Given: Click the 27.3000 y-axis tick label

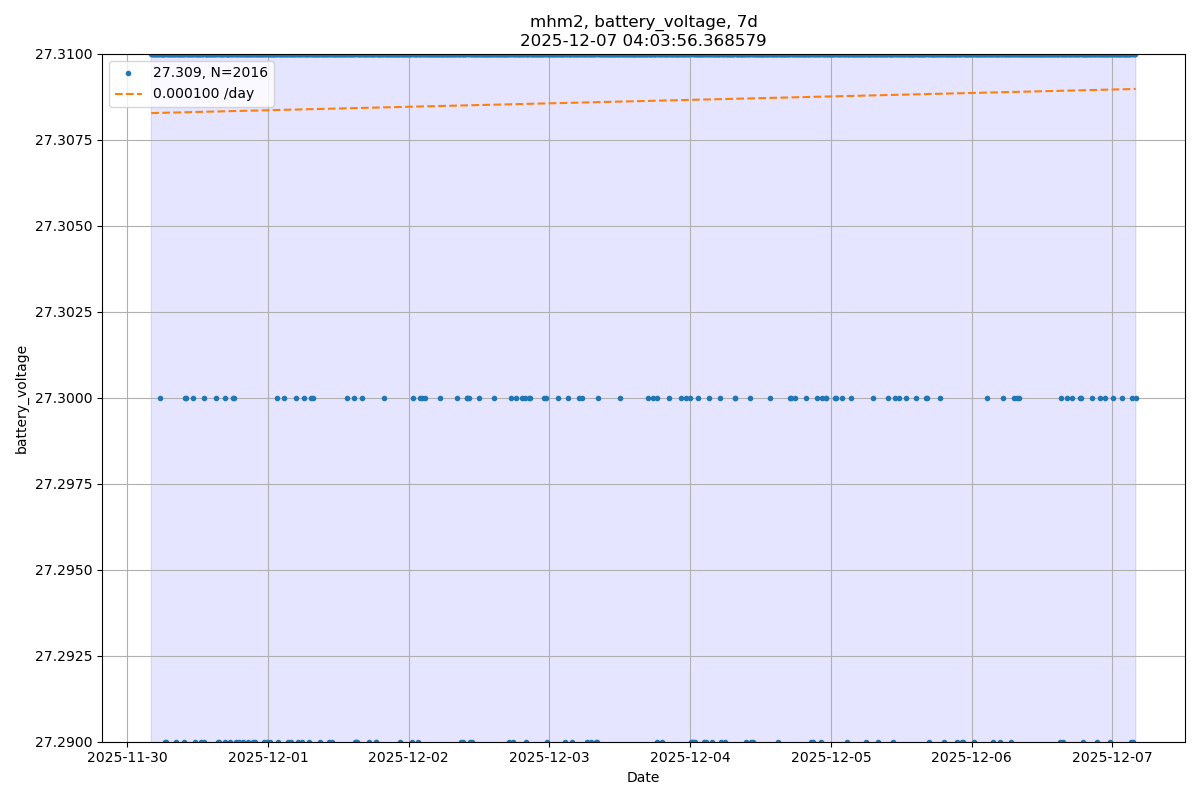Looking at the screenshot, I should pos(63,398).
